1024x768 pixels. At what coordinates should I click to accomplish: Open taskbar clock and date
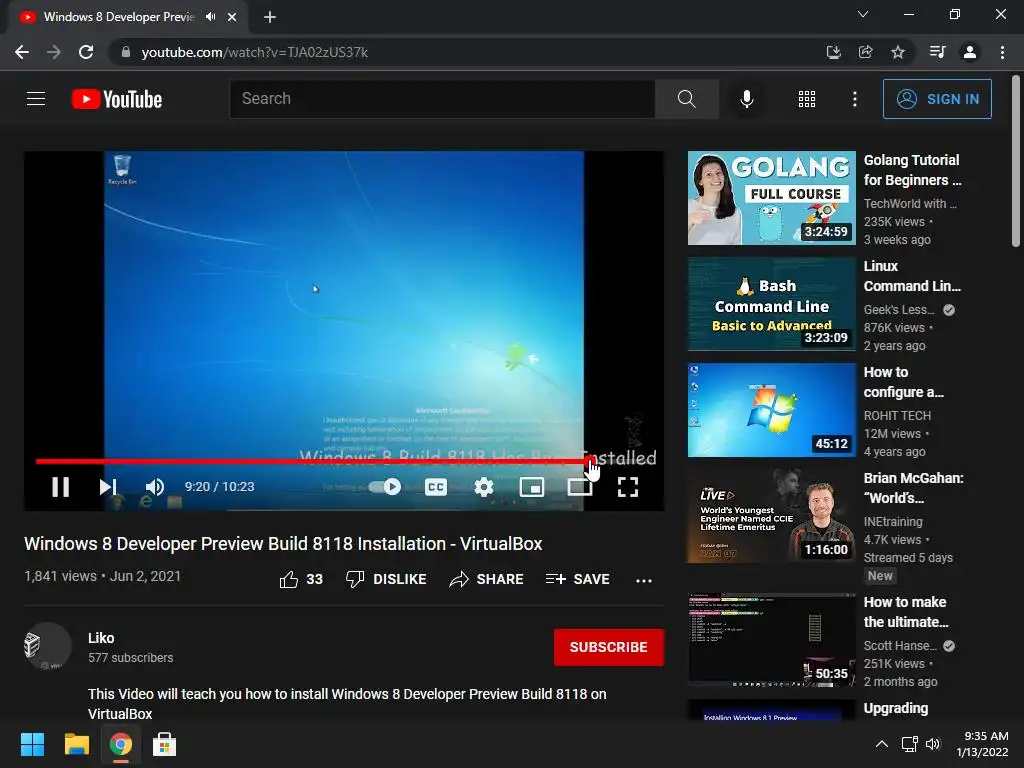point(982,744)
